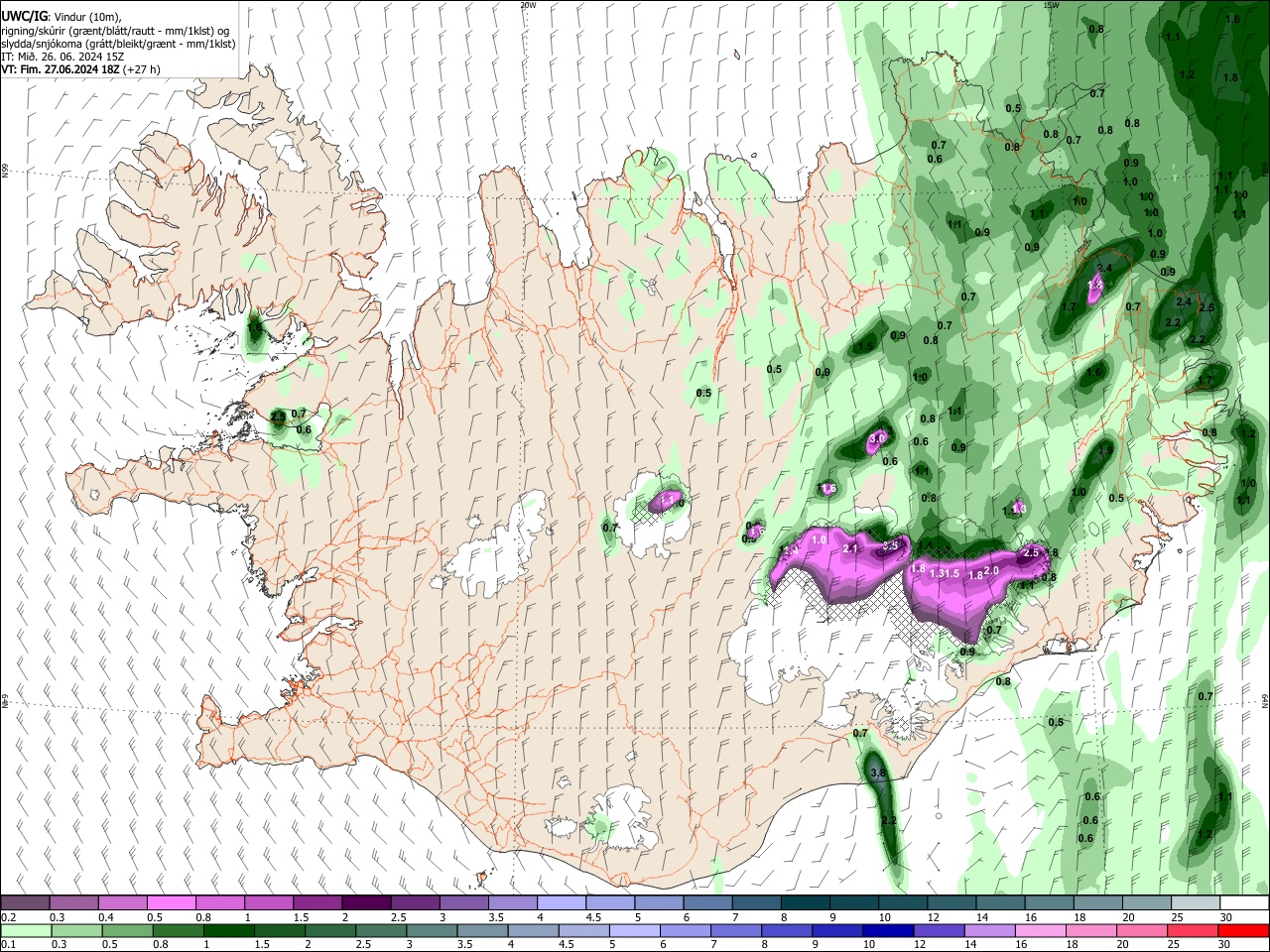
Task: Select the 'VT: Fim. 27.06.2024 18Z' valid time
Action: (61, 69)
